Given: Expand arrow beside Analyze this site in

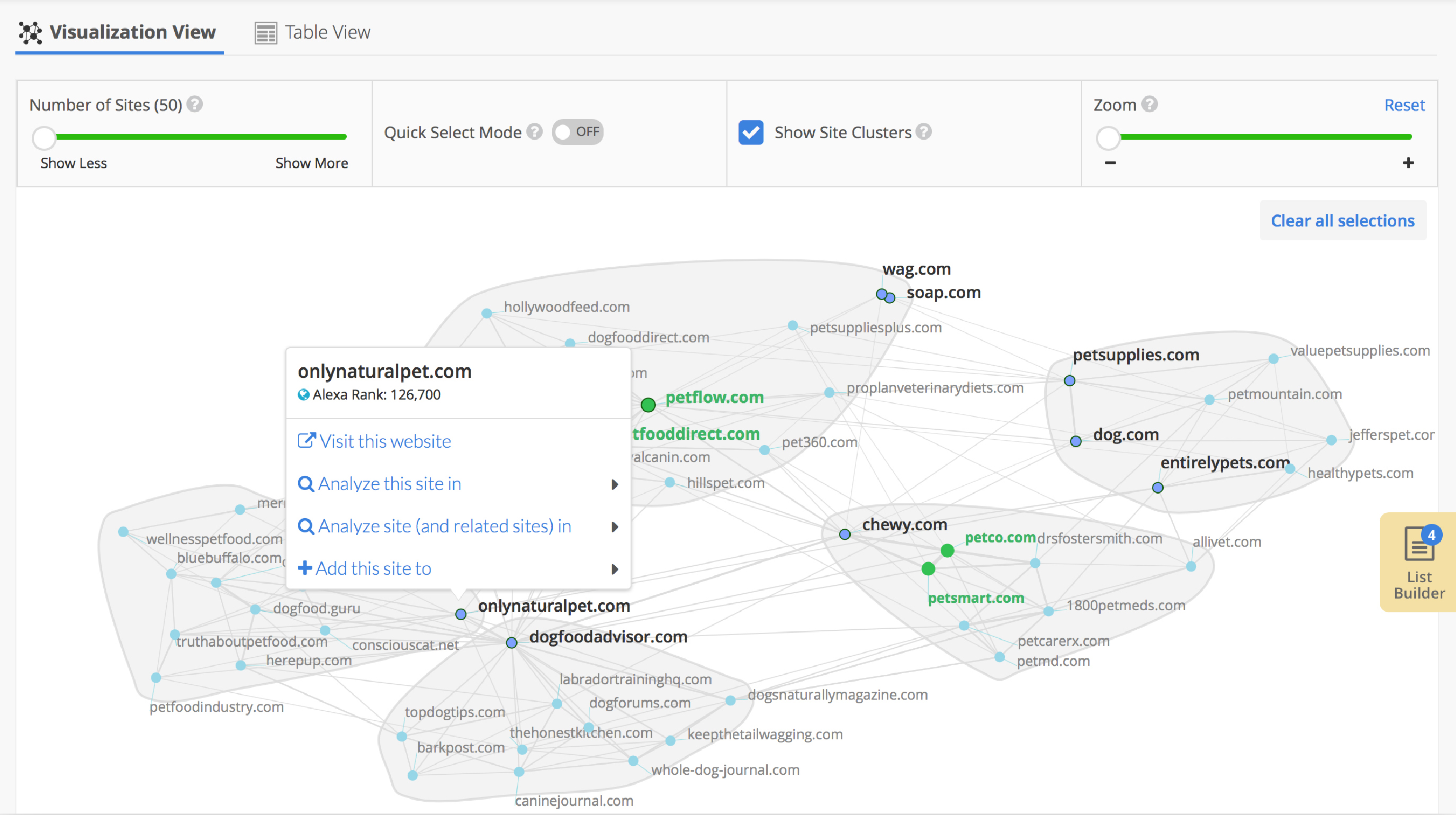Looking at the screenshot, I should click(615, 485).
